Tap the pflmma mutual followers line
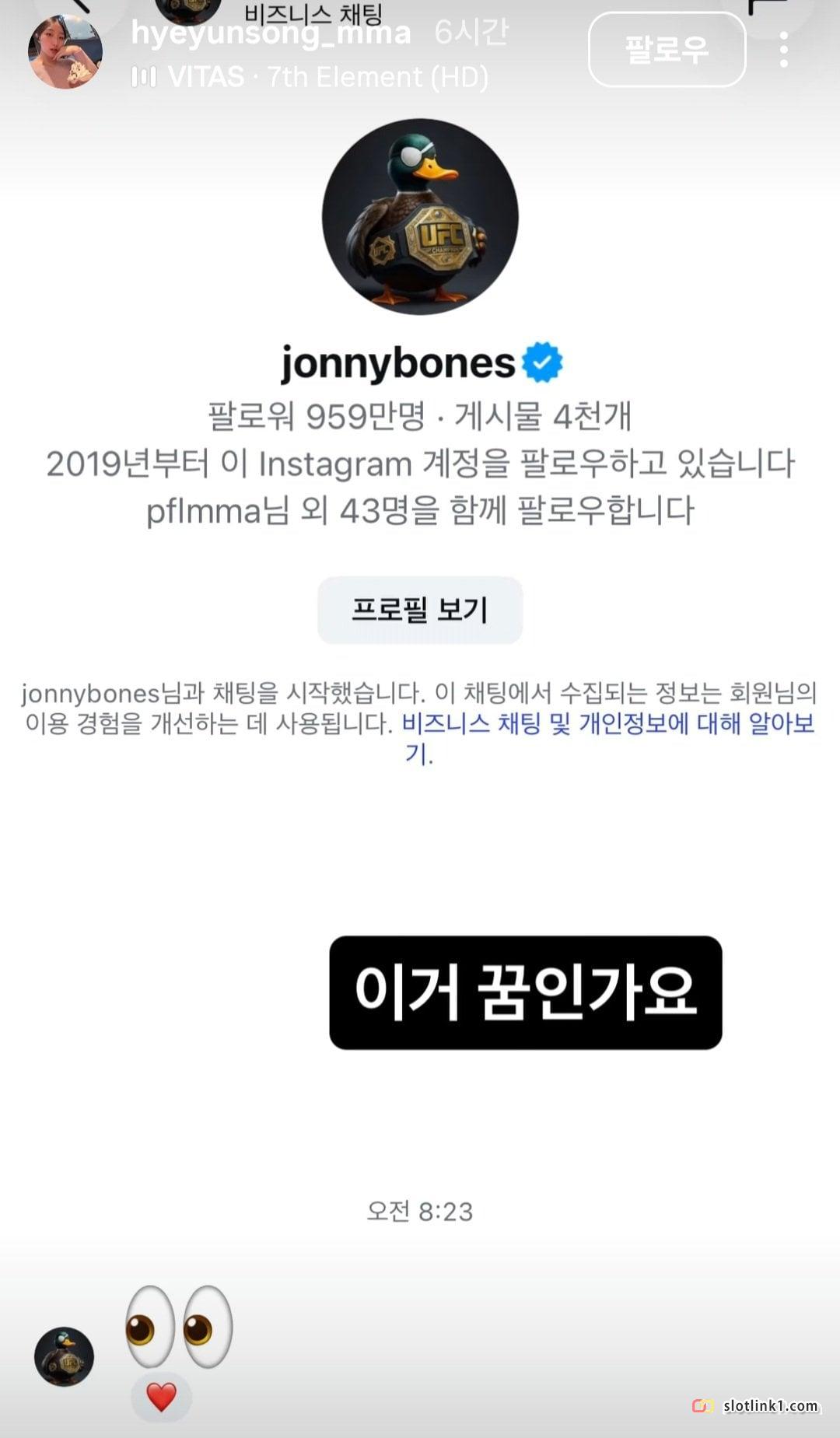The height and width of the screenshot is (1438, 840). coord(420,511)
